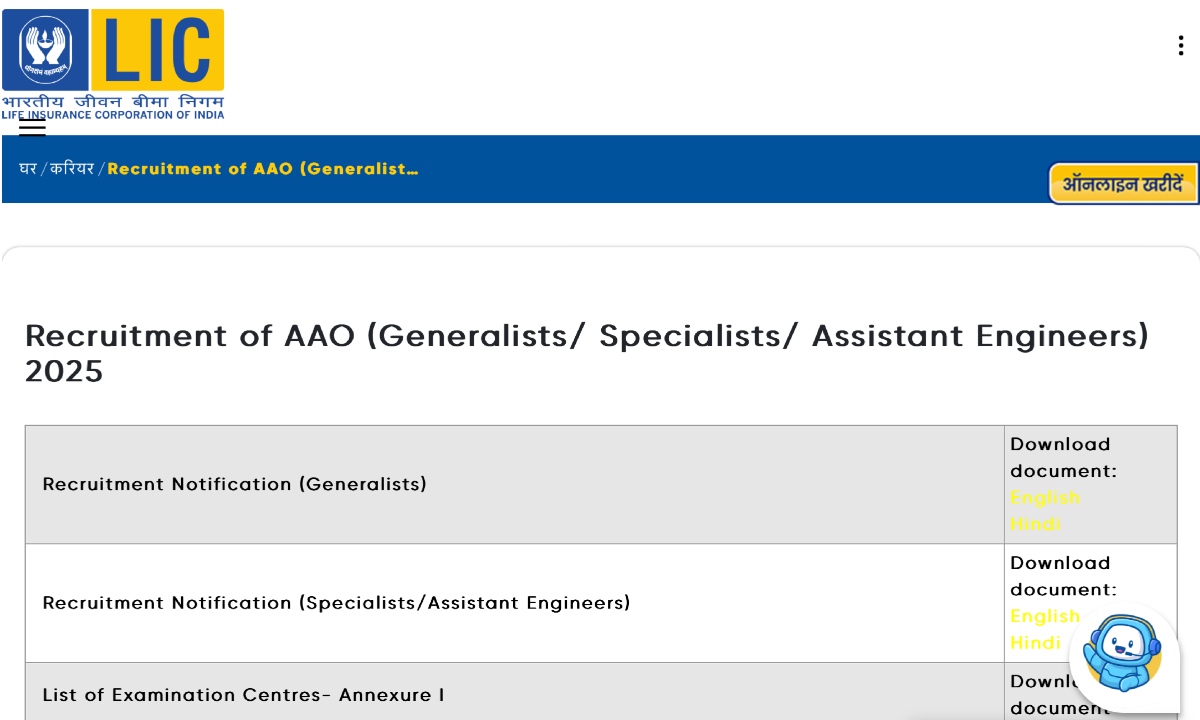Image resolution: width=1200 pixels, height=720 pixels.
Task: Click the Recruitment of AAO breadcrumb
Action: [x=262, y=169]
